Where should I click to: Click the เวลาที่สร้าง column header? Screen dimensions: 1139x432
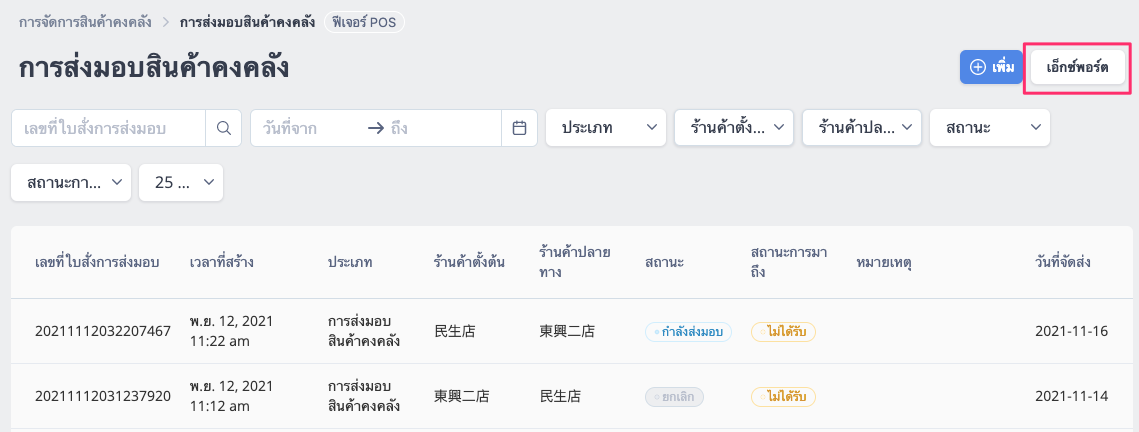pyautogui.click(x=222, y=262)
